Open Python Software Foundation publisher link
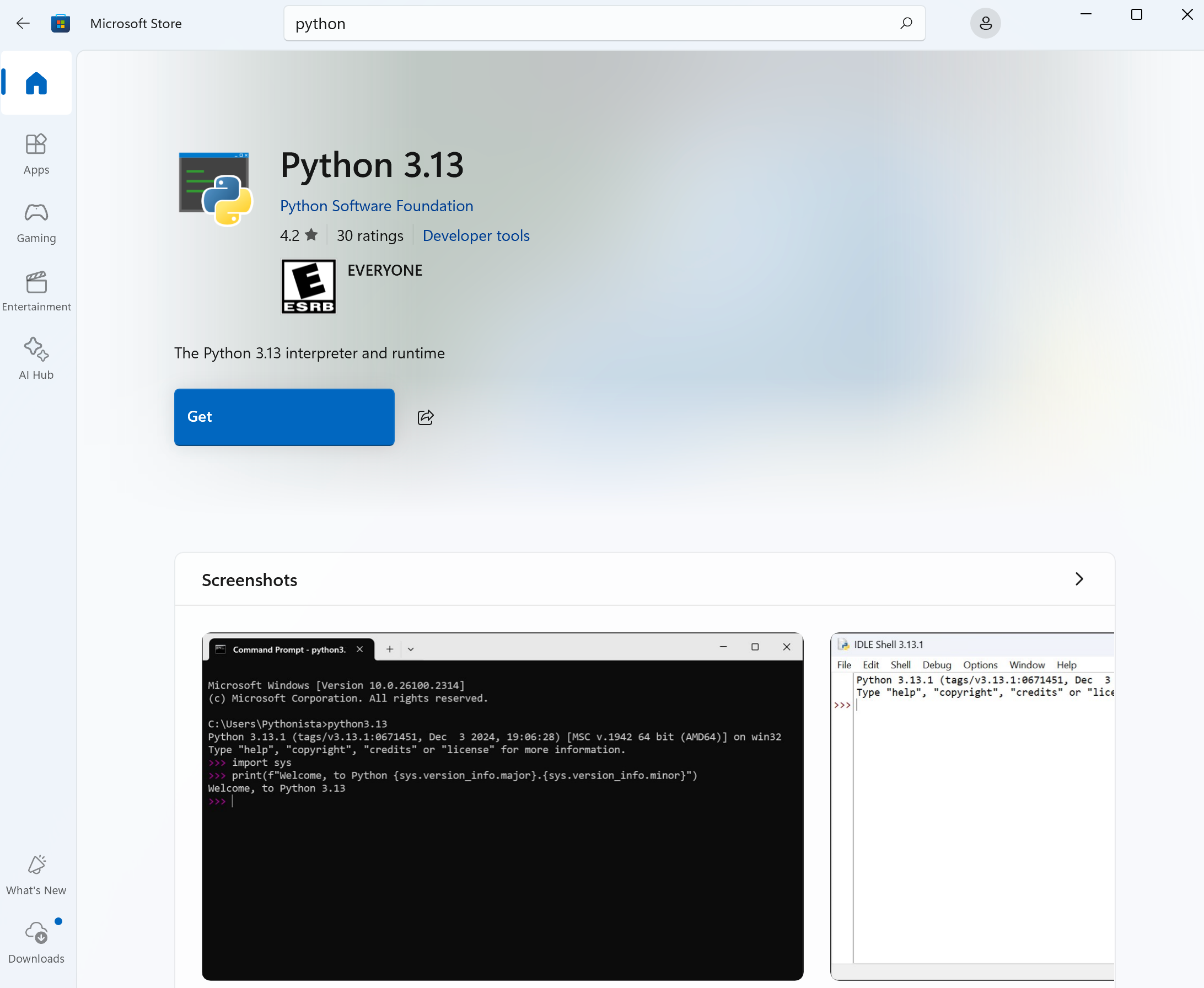 pyautogui.click(x=376, y=206)
